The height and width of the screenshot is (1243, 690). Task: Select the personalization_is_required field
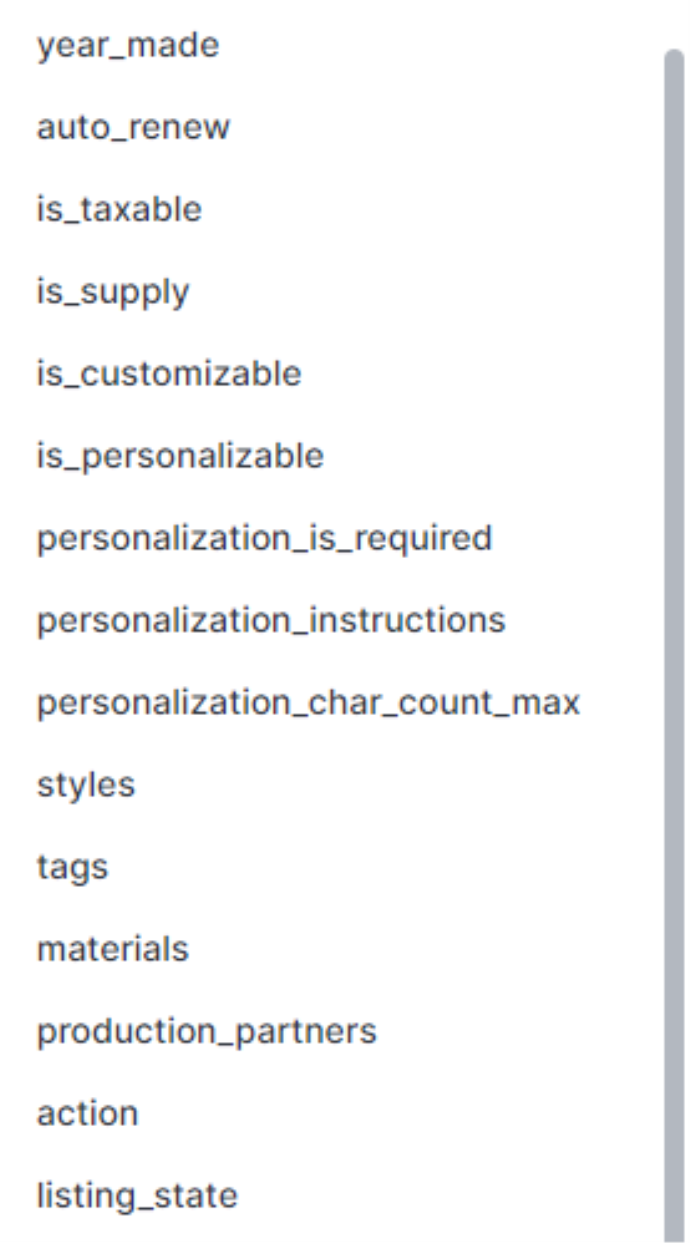[264, 537]
